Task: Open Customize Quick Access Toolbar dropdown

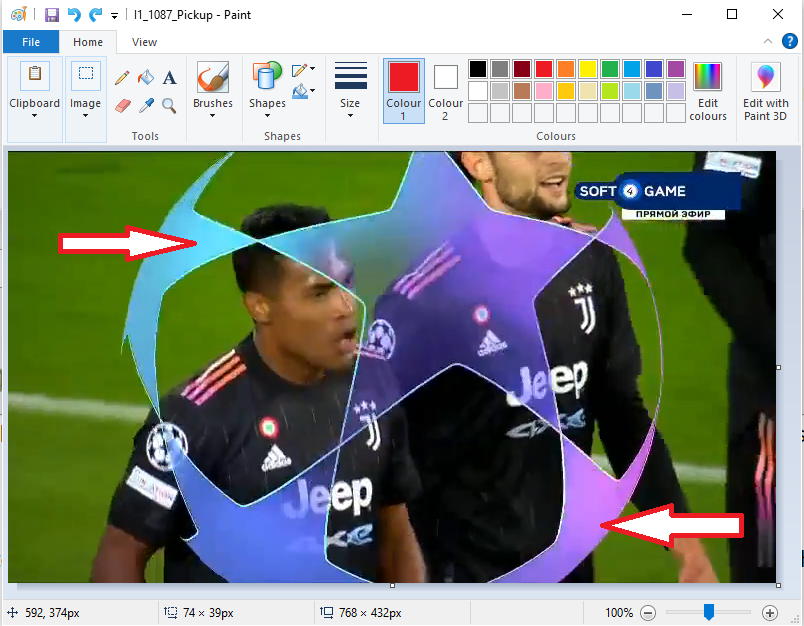Action: [114, 16]
